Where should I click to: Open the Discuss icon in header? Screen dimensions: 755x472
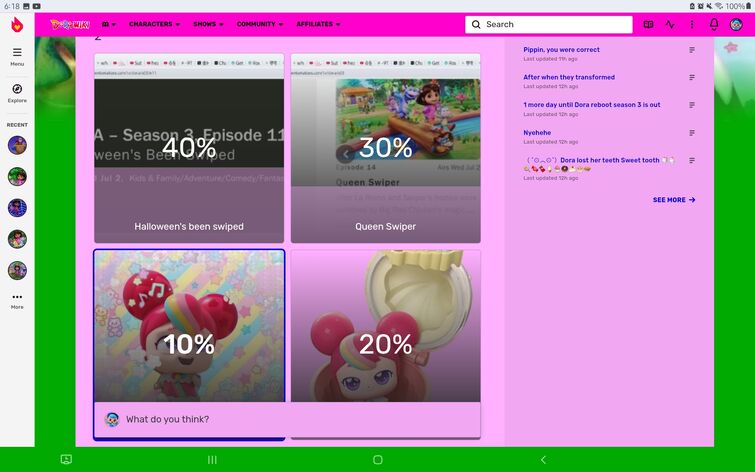648,25
